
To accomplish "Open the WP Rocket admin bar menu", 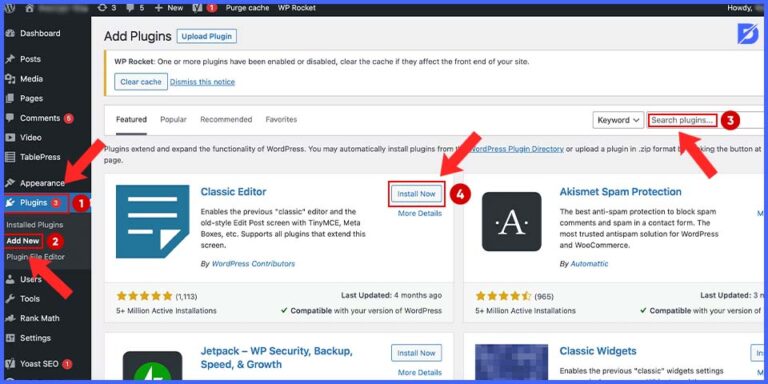I will click(x=297, y=8).
